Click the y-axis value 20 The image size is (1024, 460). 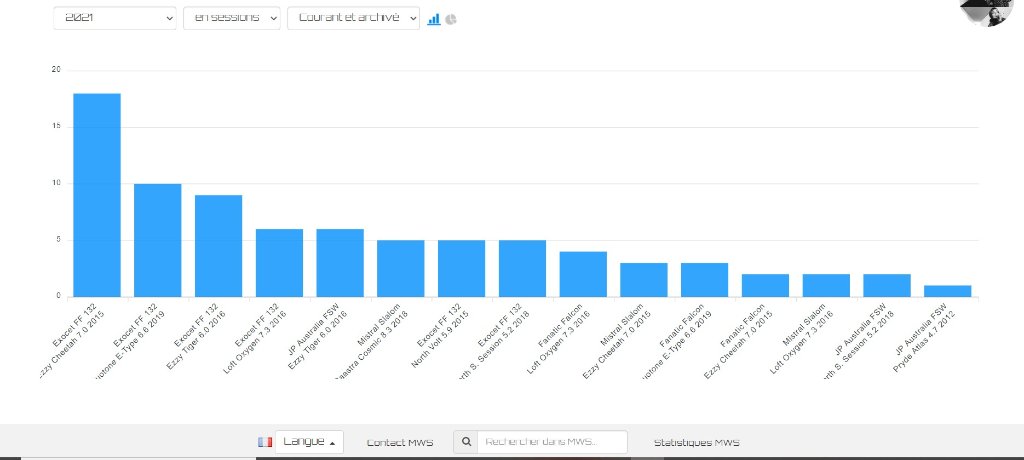tap(56, 70)
